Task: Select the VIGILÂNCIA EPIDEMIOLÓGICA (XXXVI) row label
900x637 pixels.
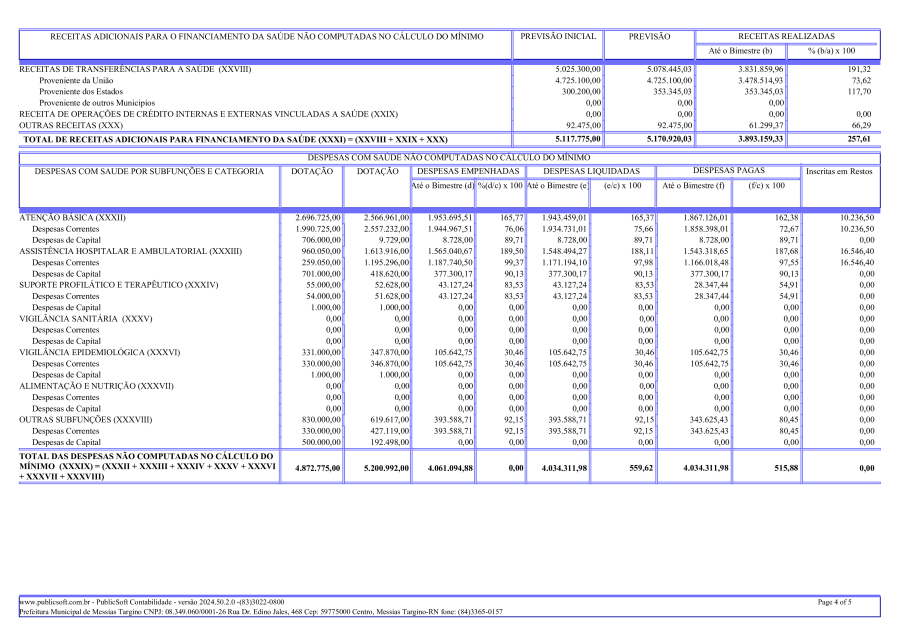Action: [x=99, y=352]
